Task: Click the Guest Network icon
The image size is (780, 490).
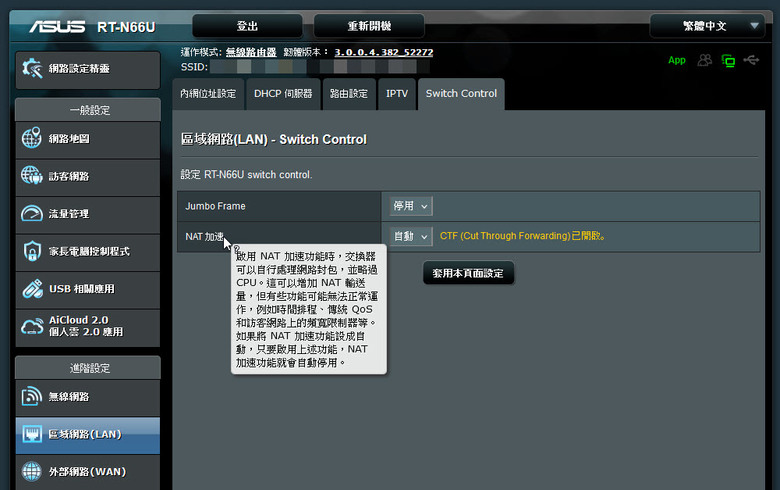Action: coord(31,176)
